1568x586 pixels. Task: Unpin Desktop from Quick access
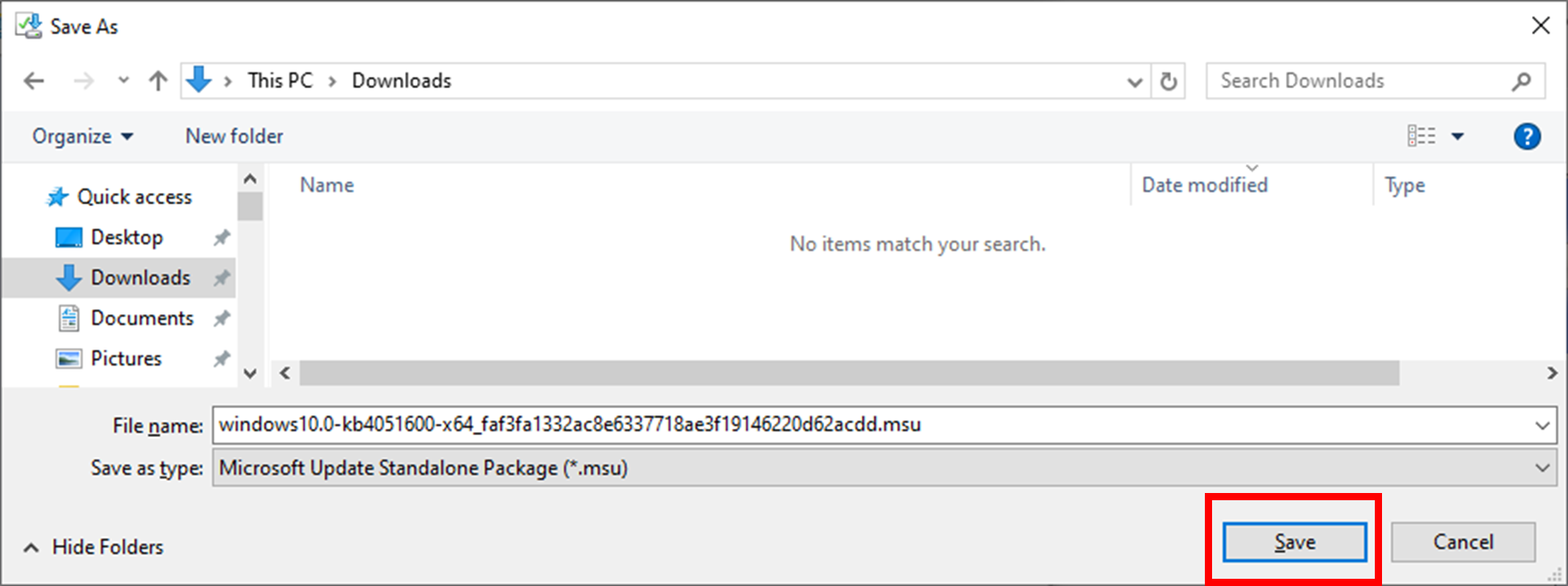(x=222, y=237)
